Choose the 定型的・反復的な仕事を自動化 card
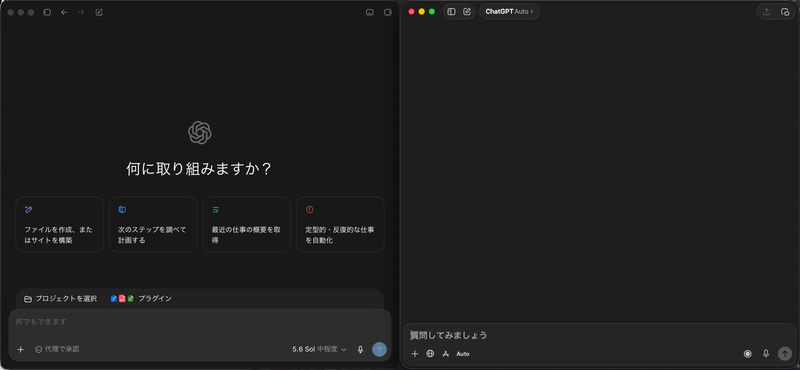This screenshot has height=370, width=800. click(x=340, y=225)
